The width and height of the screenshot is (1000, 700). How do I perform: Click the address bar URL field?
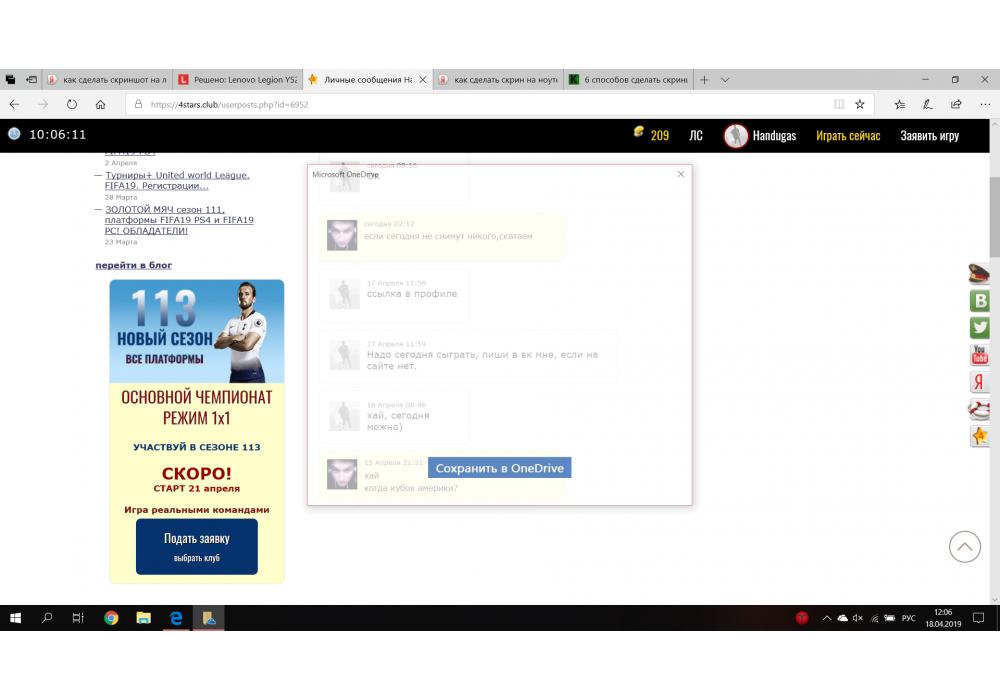(x=480, y=104)
